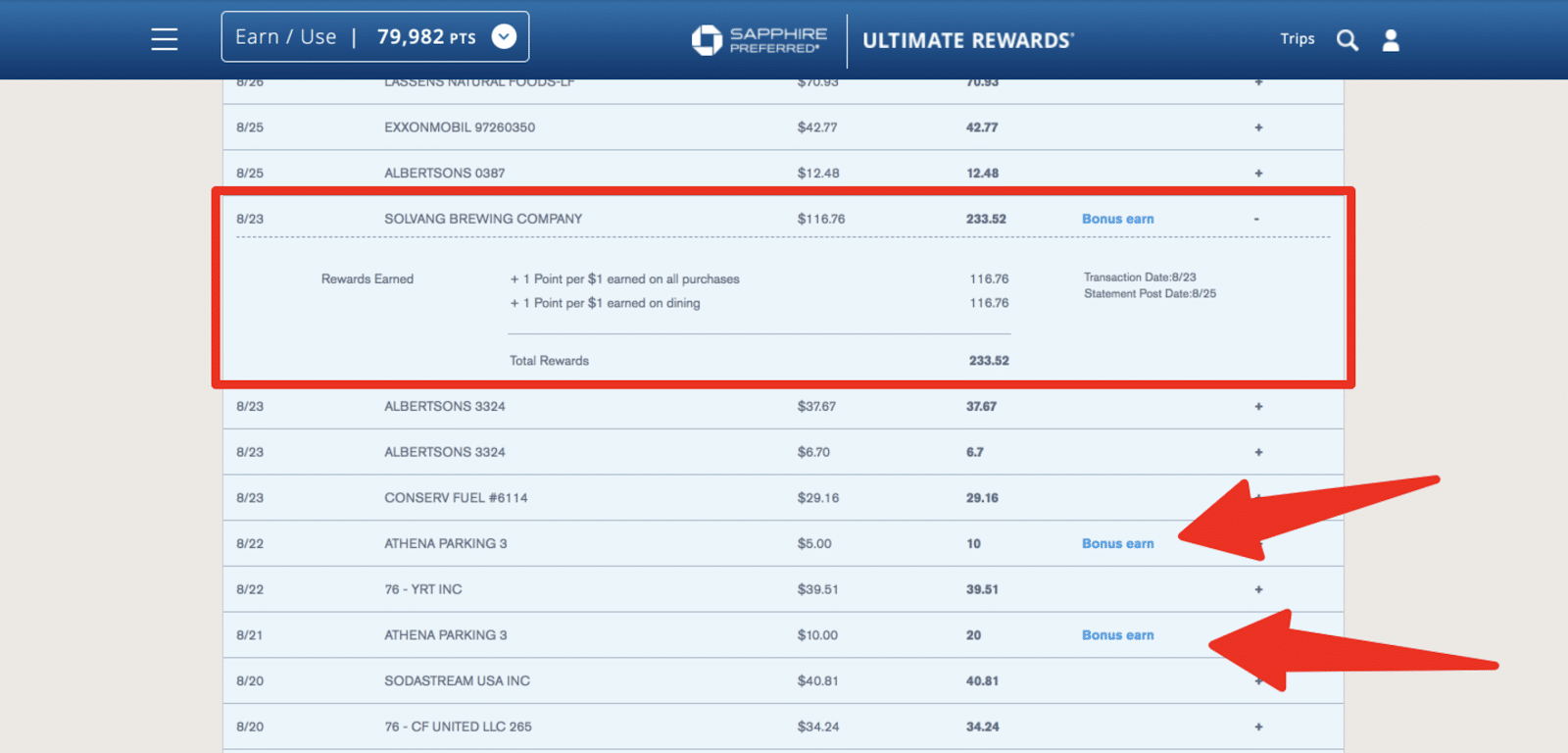Expand the ALBERTSONS 0387 row

coord(1258,174)
